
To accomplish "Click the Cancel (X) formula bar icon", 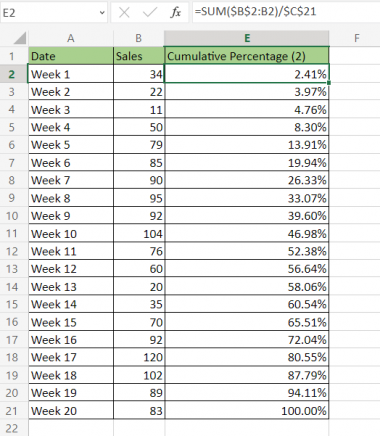I will (x=124, y=13).
